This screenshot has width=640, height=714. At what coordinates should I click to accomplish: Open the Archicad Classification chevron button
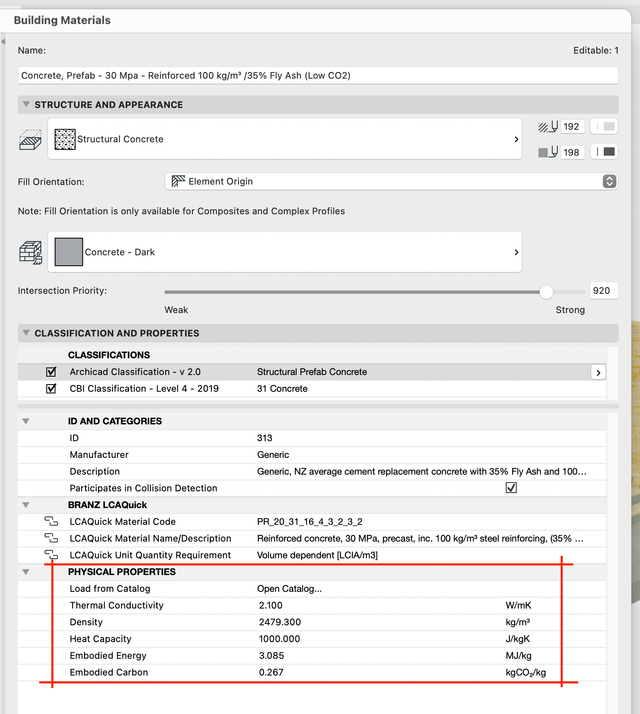click(x=598, y=372)
